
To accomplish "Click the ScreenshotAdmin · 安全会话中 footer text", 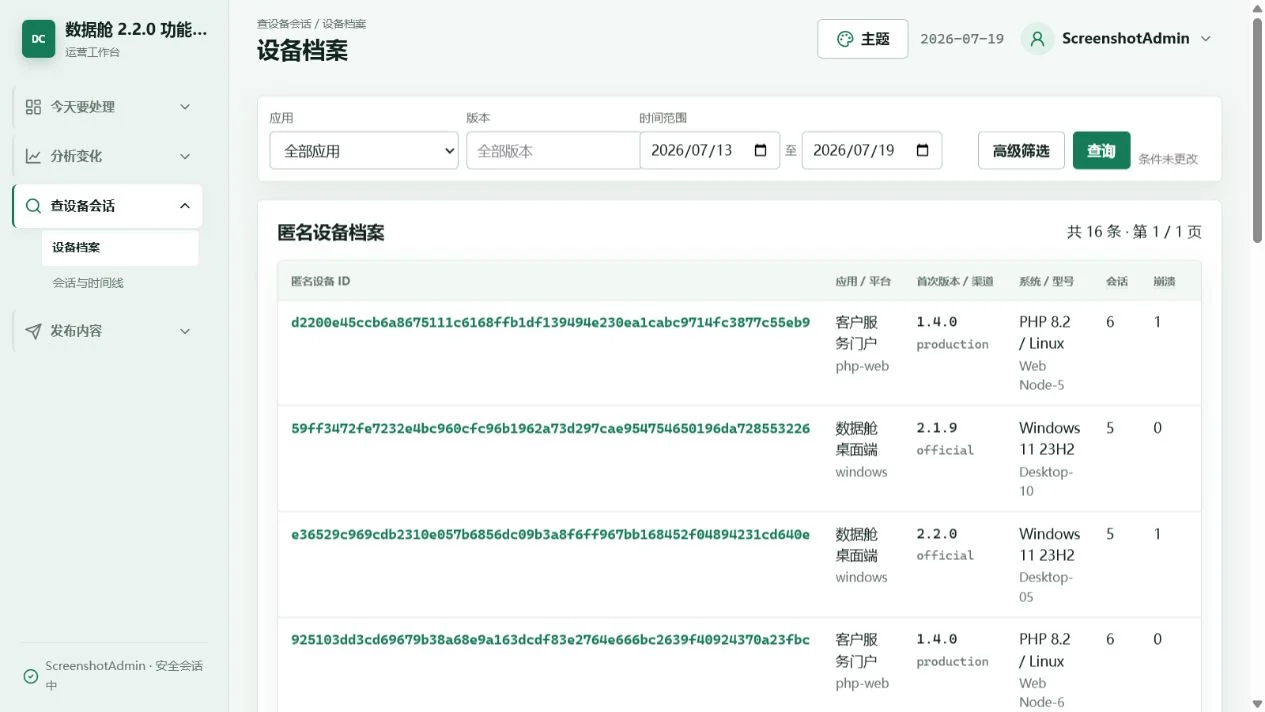I will tap(124, 676).
